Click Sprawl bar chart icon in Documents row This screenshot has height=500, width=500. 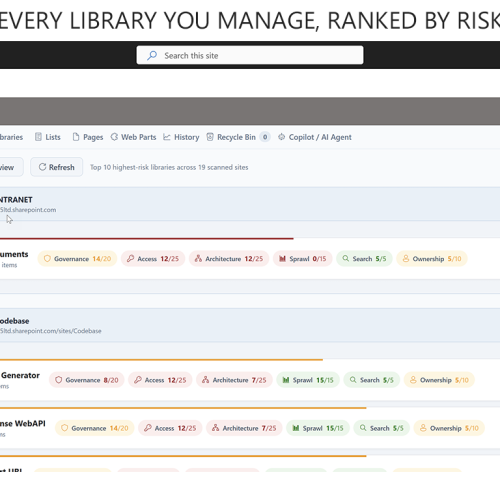point(282,259)
